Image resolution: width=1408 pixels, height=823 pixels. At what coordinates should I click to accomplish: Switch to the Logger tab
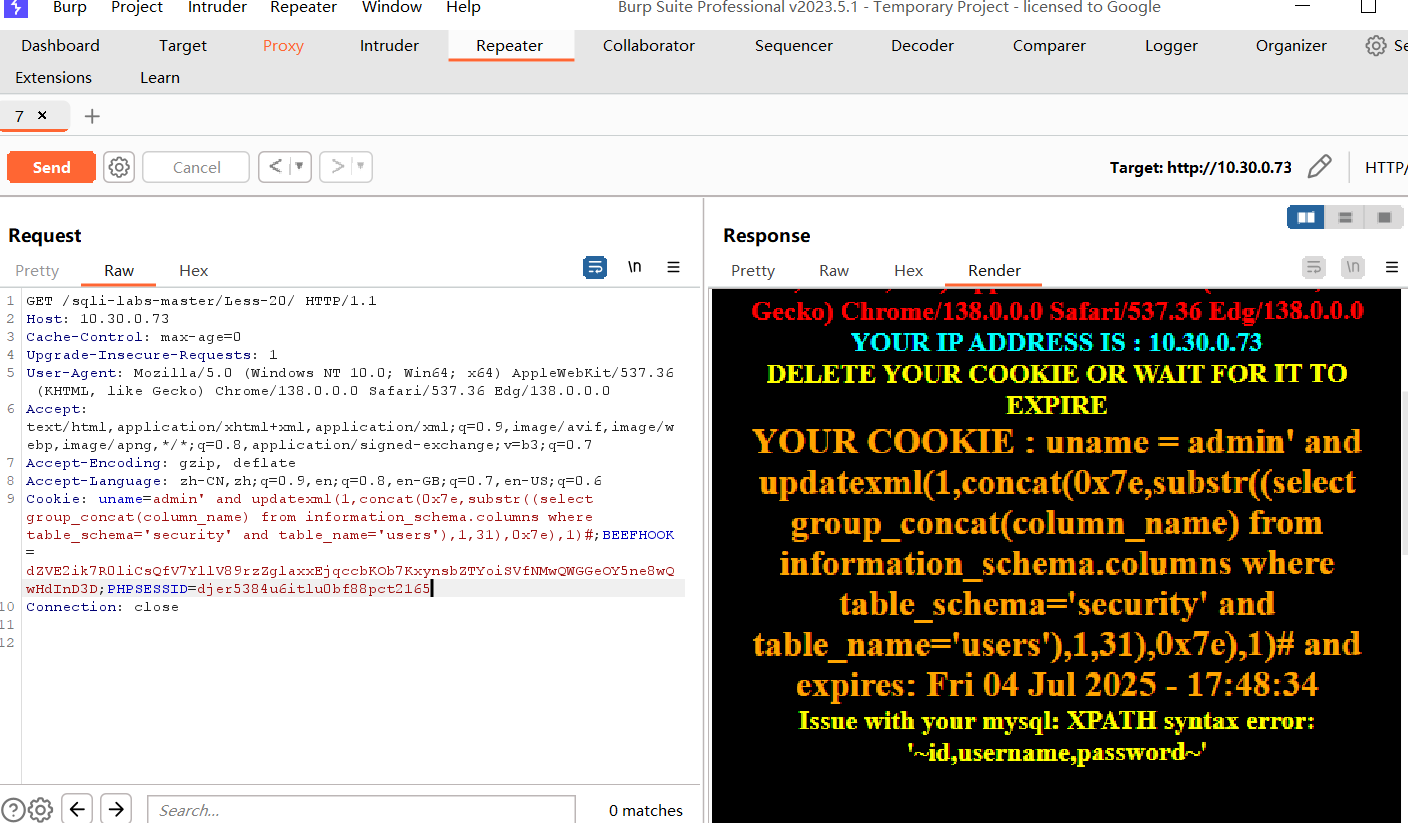1171,46
